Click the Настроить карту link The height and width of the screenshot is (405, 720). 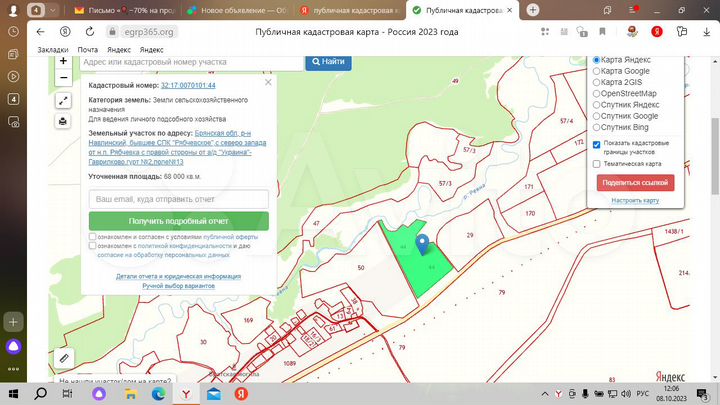(635, 200)
